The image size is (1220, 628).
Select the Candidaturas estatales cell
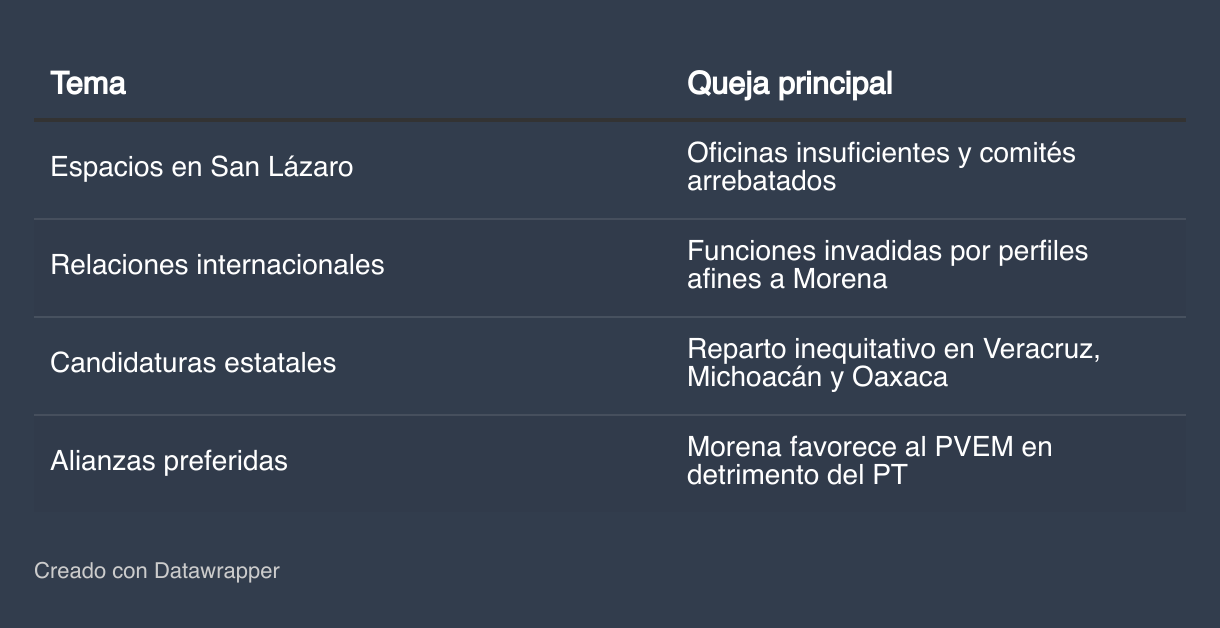[x=193, y=363]
